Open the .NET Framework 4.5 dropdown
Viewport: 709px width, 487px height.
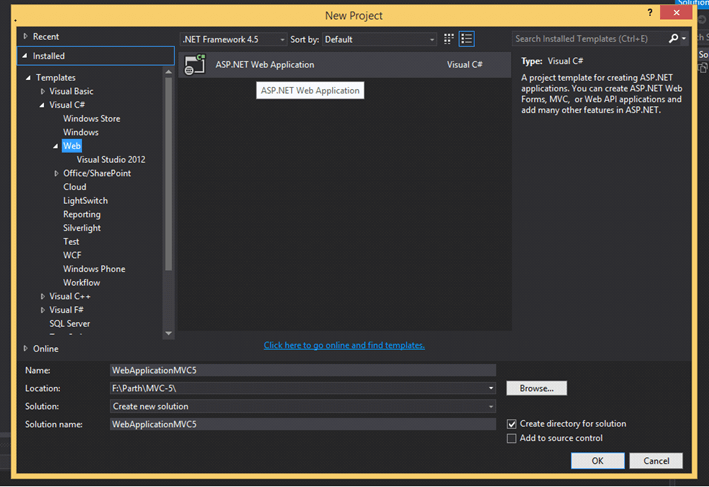[x=233, y=39]
